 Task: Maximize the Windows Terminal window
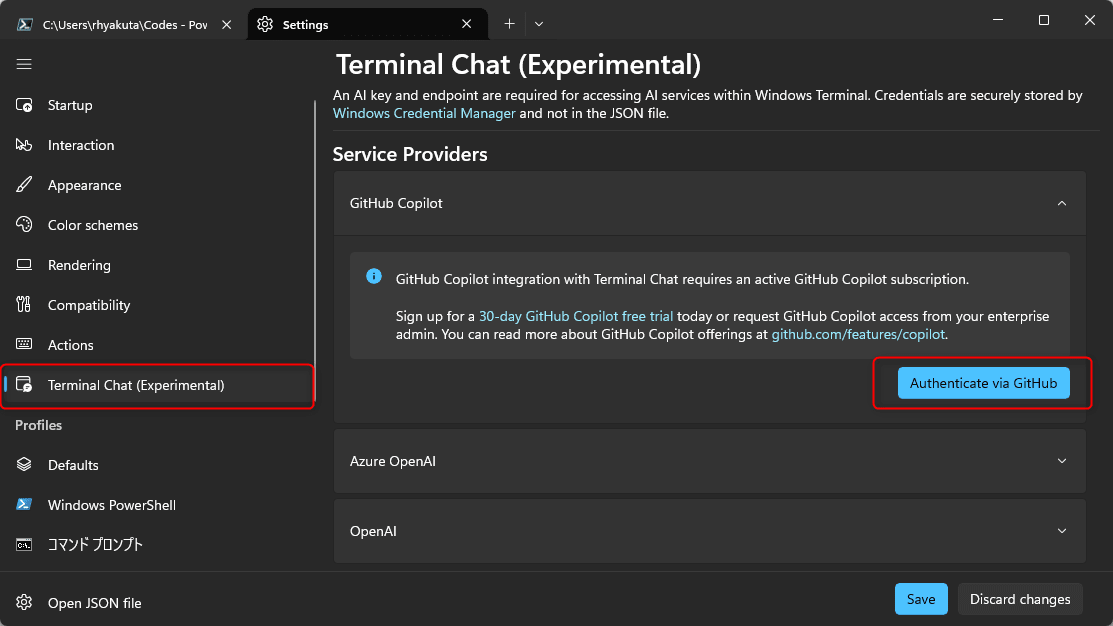[x=1043, y=20]
